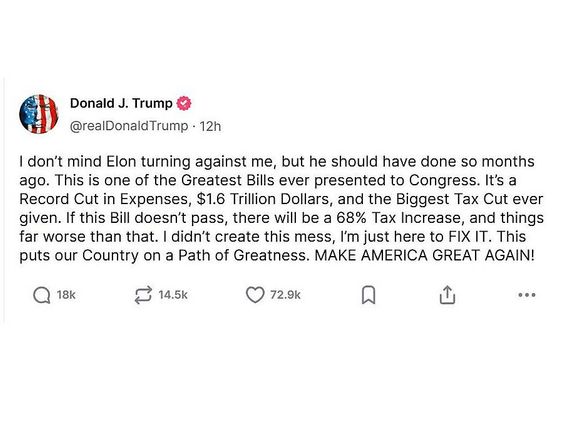View the 72.9k likes count
The height and width of the screenshot is (432, 576).
285,295
